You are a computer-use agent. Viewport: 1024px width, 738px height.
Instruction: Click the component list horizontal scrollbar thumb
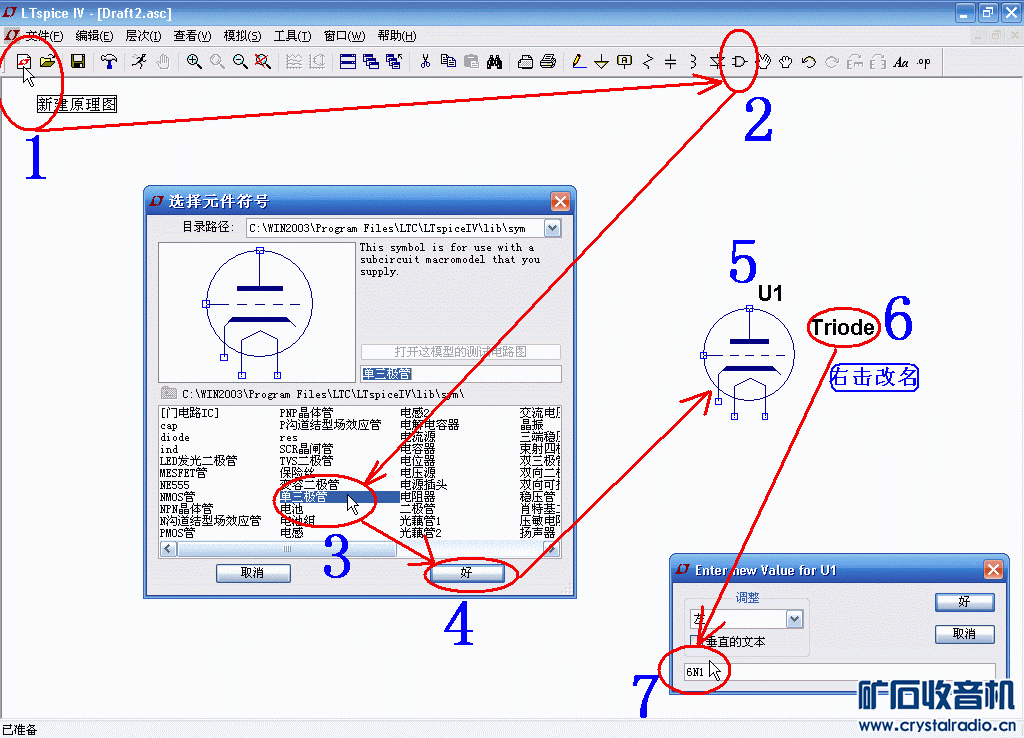click(287, 549)
